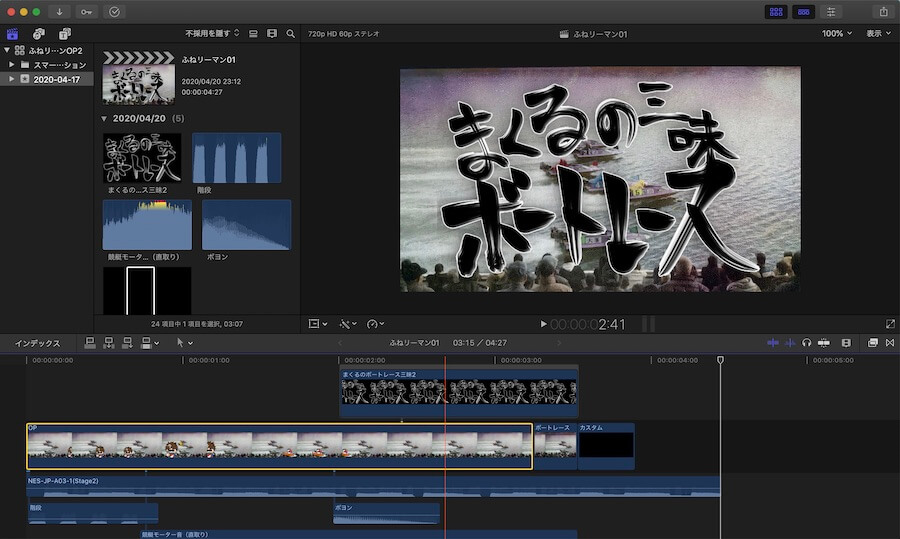The height and width of the screenshot is (539, 900).
Task: Click the ふねリーマン01 timeline project title
Action: [x=414, y=343]
